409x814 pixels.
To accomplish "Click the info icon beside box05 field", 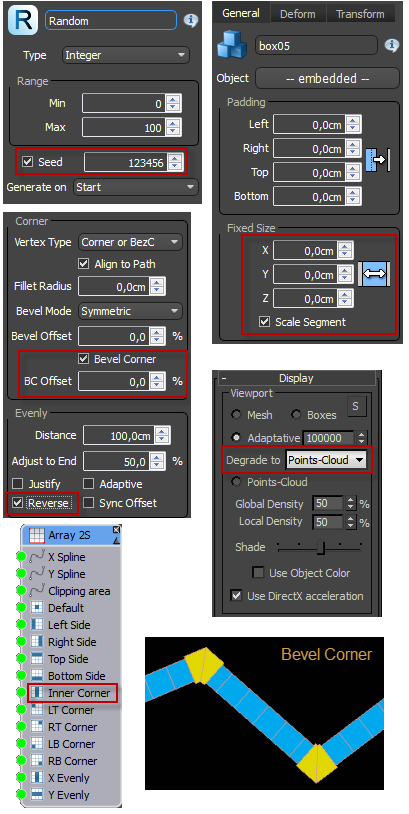I will [391, 46].
